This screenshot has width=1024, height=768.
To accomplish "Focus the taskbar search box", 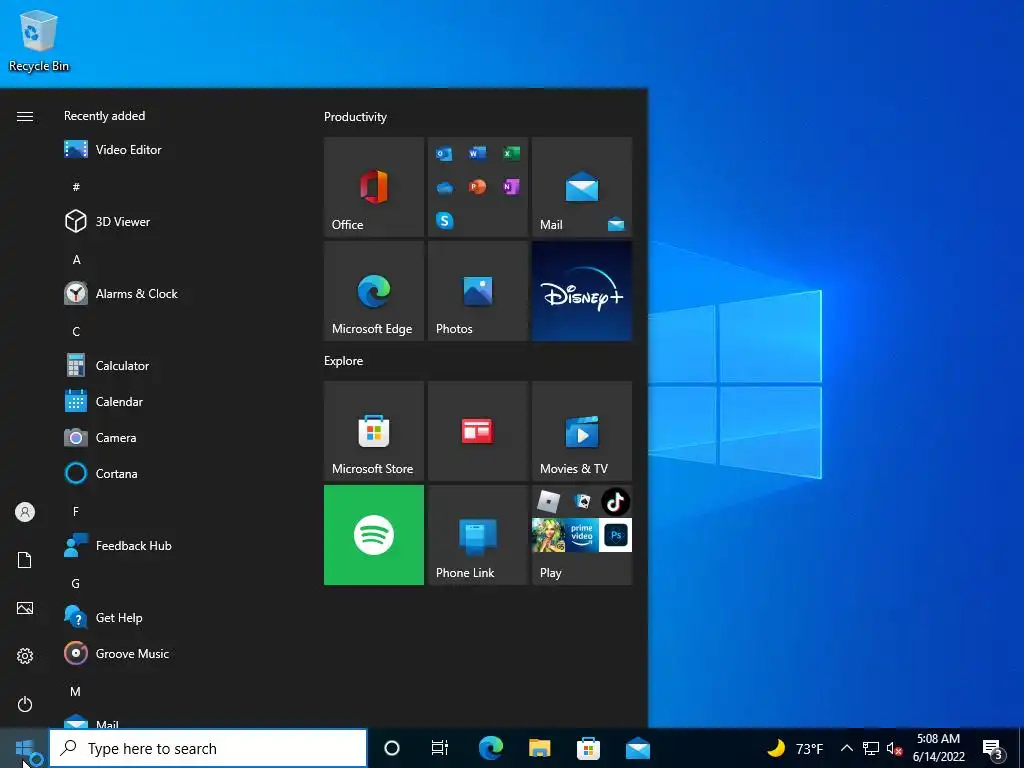I will click(208, 748).
